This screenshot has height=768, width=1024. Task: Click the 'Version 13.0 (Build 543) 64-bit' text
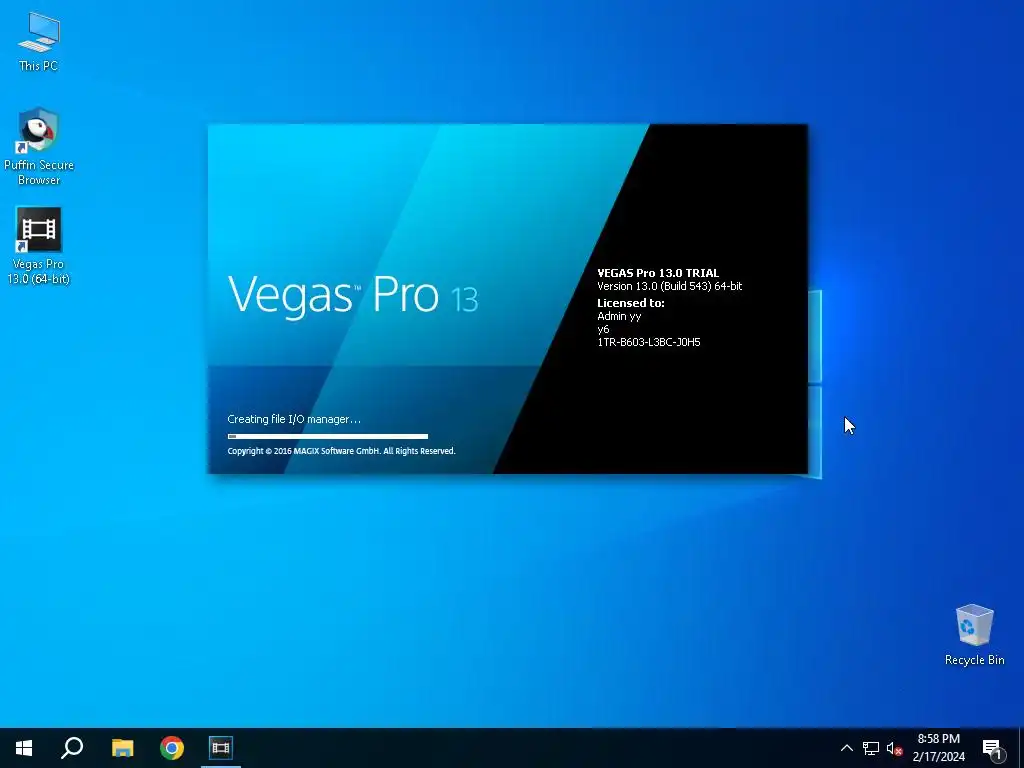(669, 286)
